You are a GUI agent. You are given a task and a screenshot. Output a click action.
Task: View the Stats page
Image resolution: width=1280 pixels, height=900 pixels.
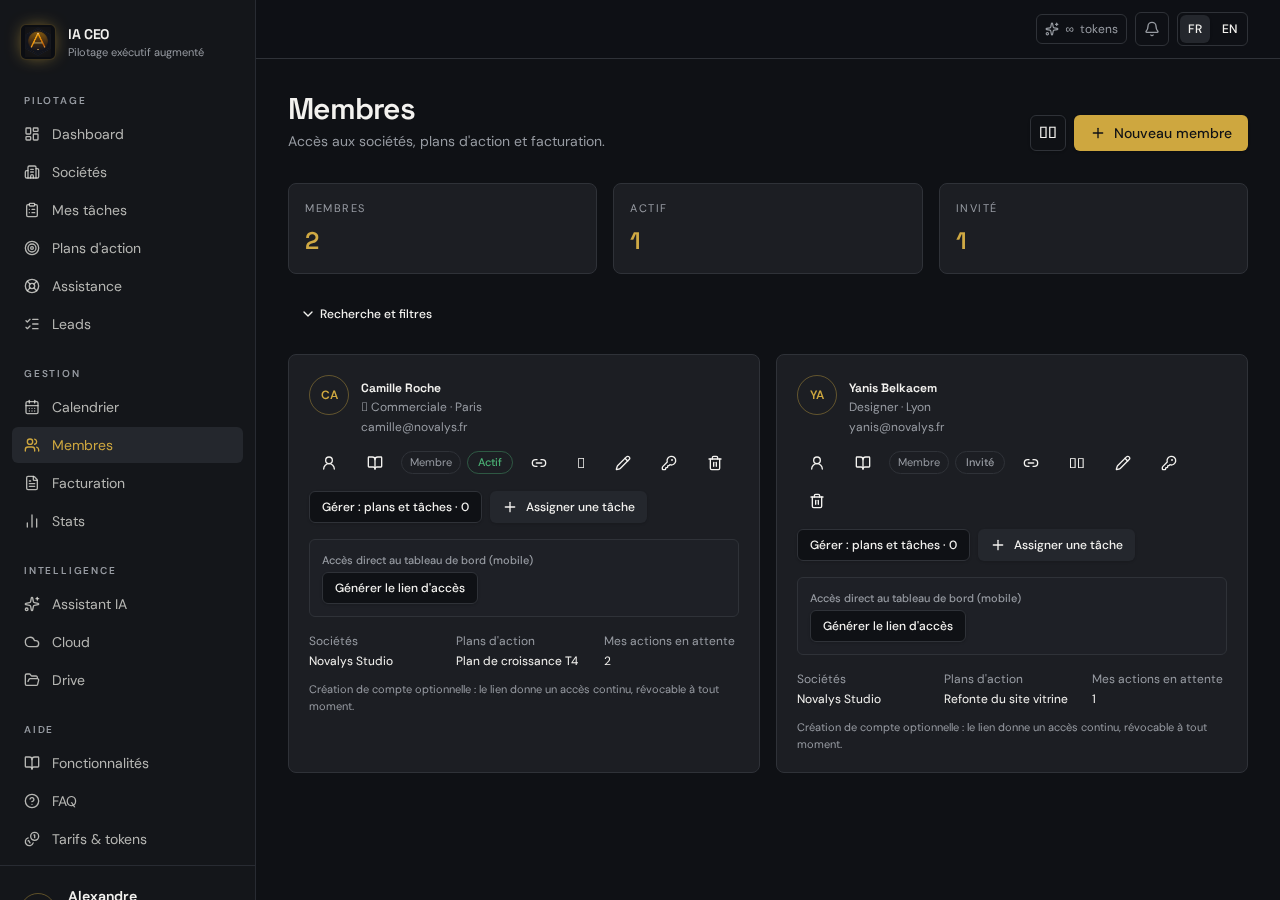(127, 521)
